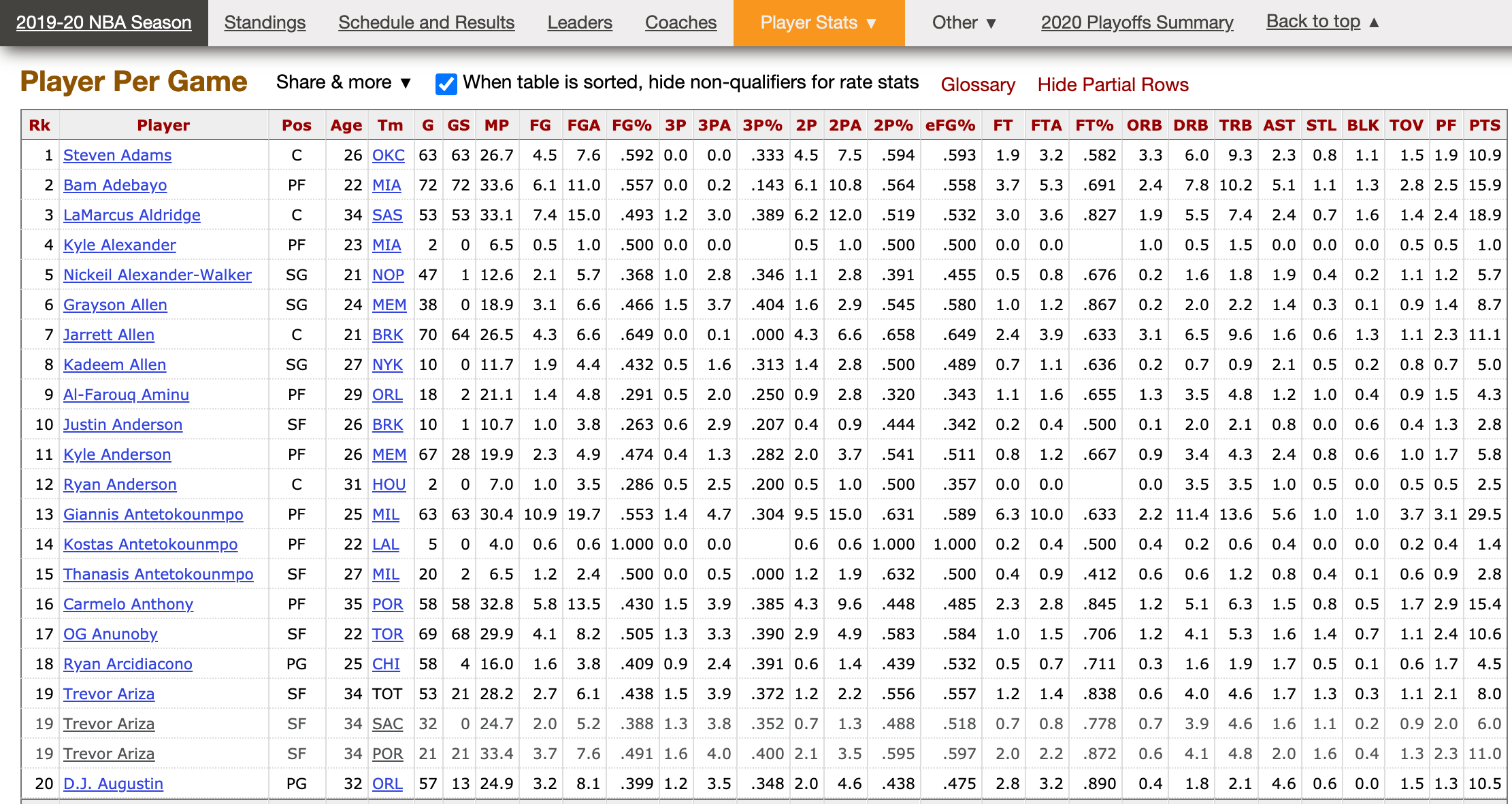Screen dimensions: 1512x804
Task: Open the Glossary
Action: tap(977, 85)
